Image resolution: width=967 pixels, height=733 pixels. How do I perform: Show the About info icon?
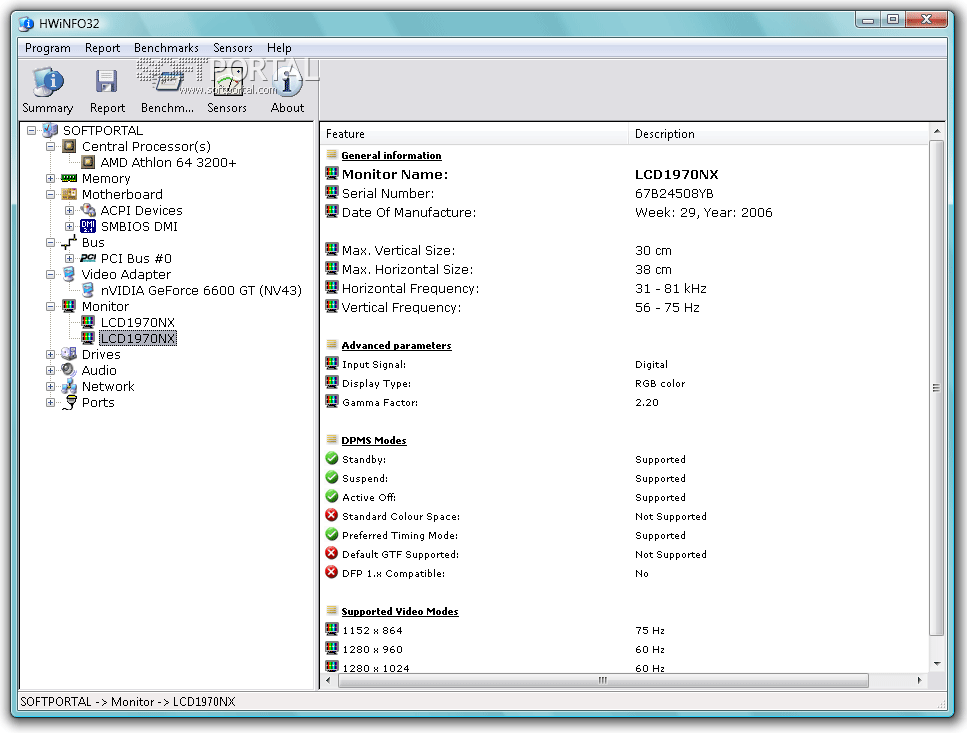pos(287,83)
